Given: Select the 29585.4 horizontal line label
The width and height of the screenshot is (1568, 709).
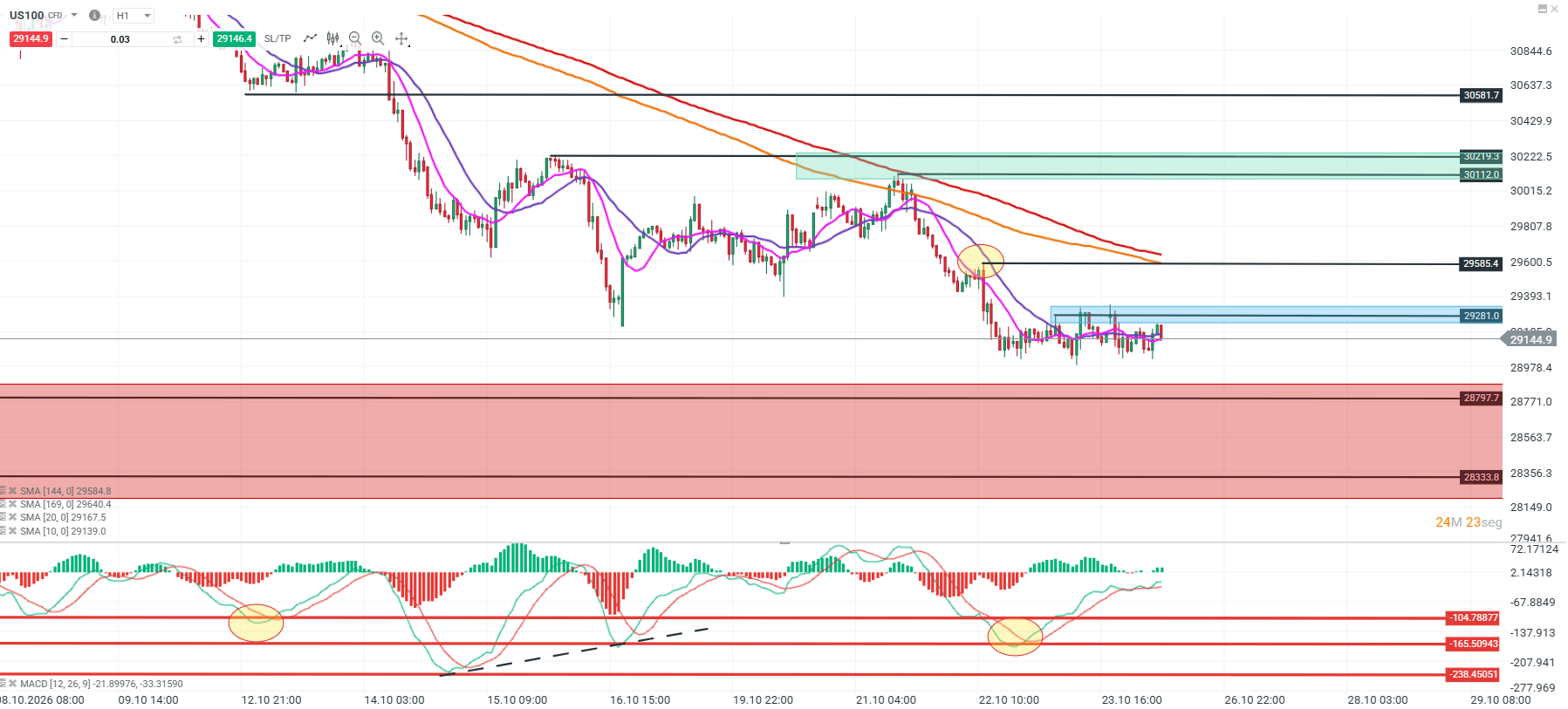Looking at the screenshot, I should tap(1482, 263).
